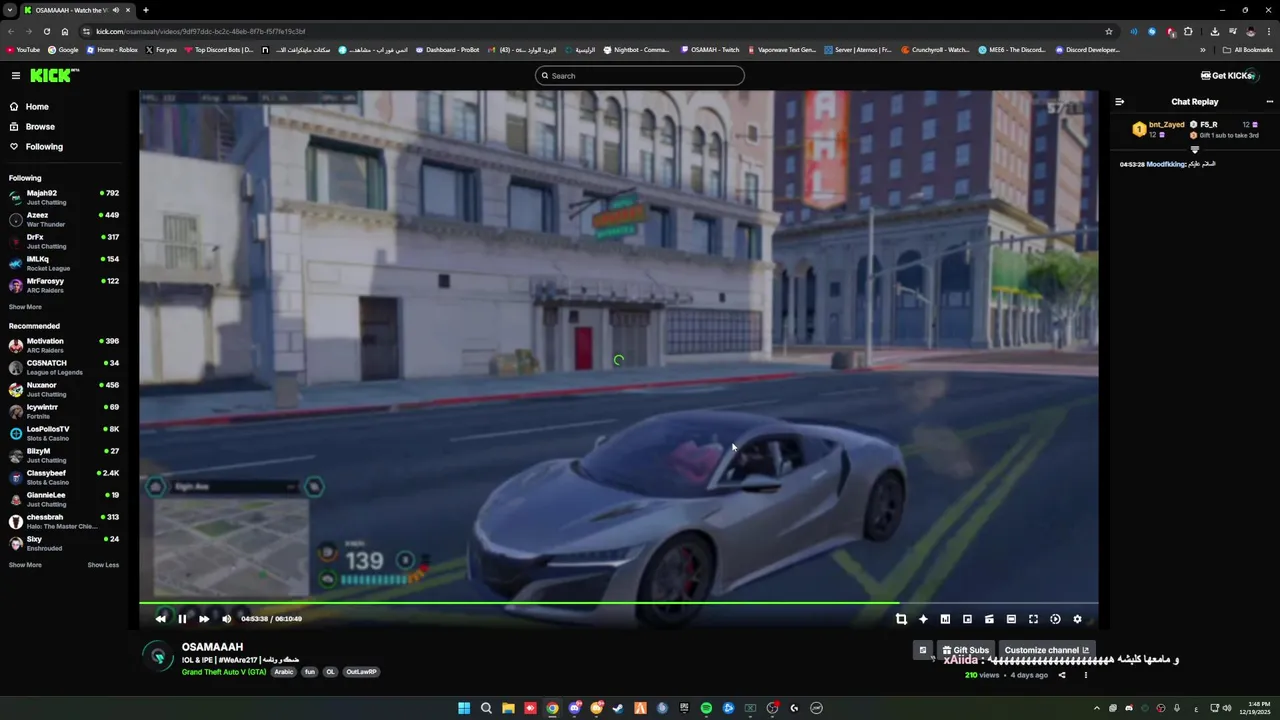The width and height of the screenshot is (1280, 720).
Task: Show more followed channels
Action: coord(25,307)
